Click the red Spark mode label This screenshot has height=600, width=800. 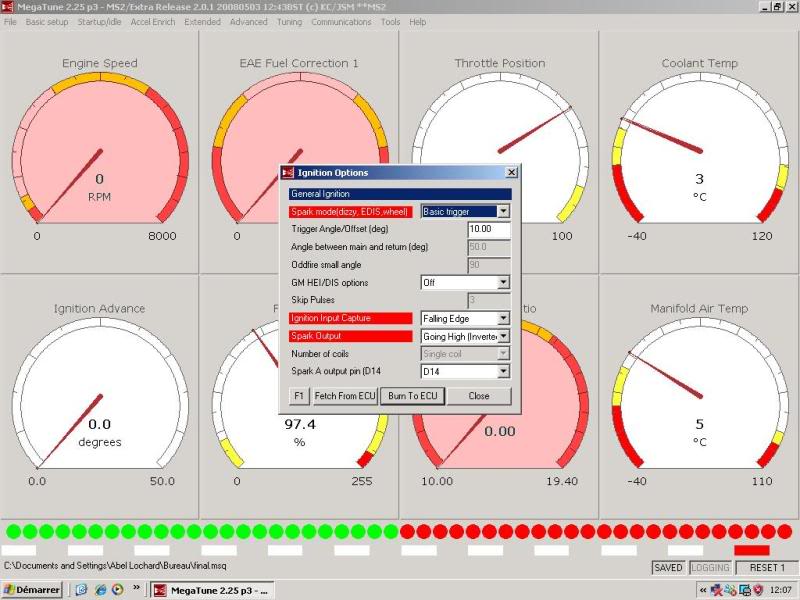(x=351, y=212)
